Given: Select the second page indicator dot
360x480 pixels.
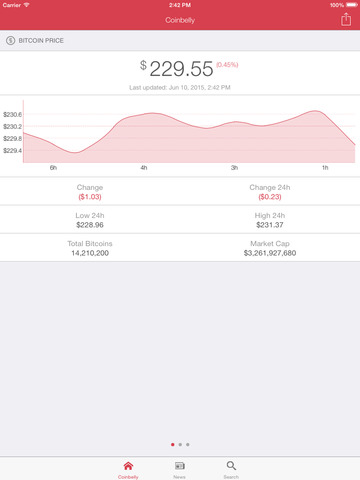Looking at the screenshot, I should 180,444.
